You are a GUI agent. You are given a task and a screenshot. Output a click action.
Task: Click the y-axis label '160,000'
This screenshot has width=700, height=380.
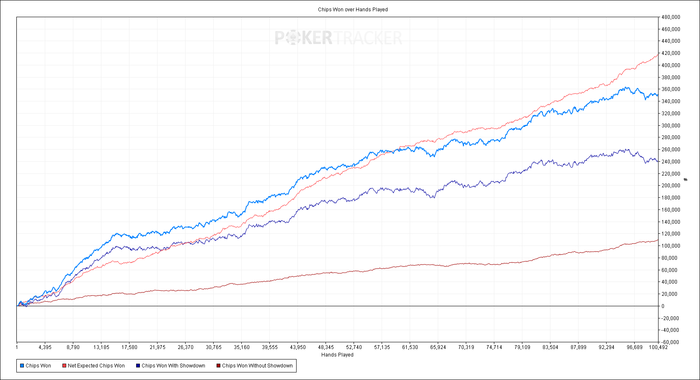tap(671, 210)
